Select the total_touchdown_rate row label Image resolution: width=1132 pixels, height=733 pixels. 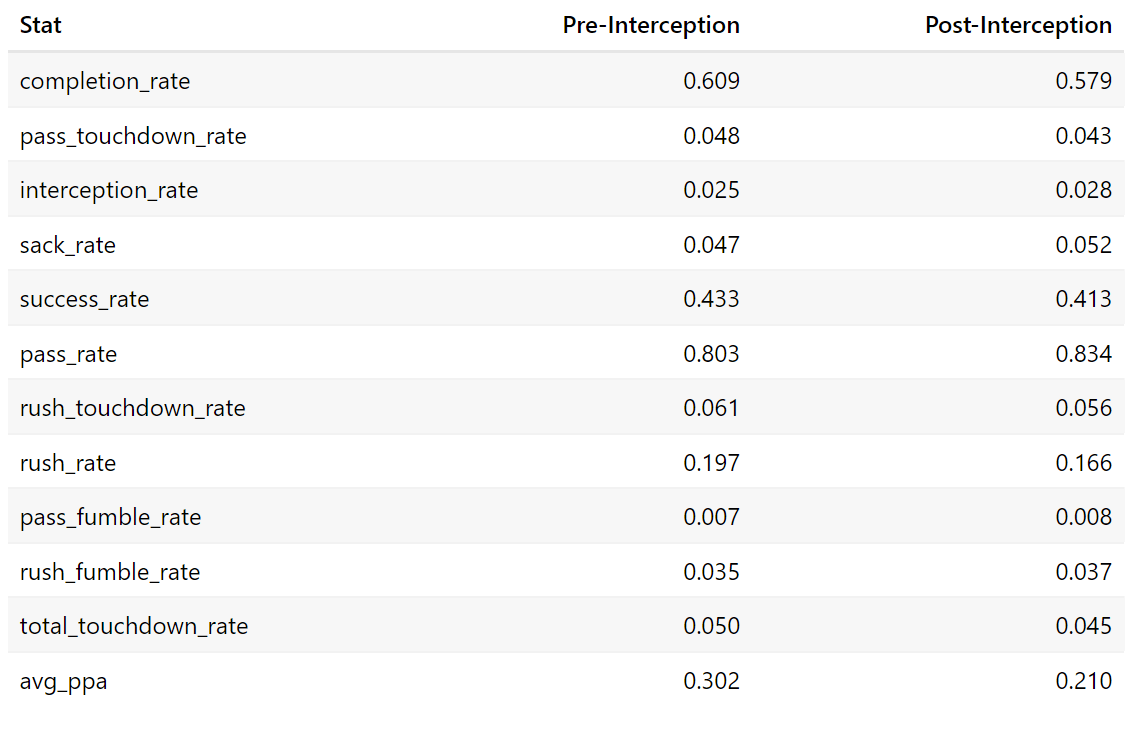point(134,626)
